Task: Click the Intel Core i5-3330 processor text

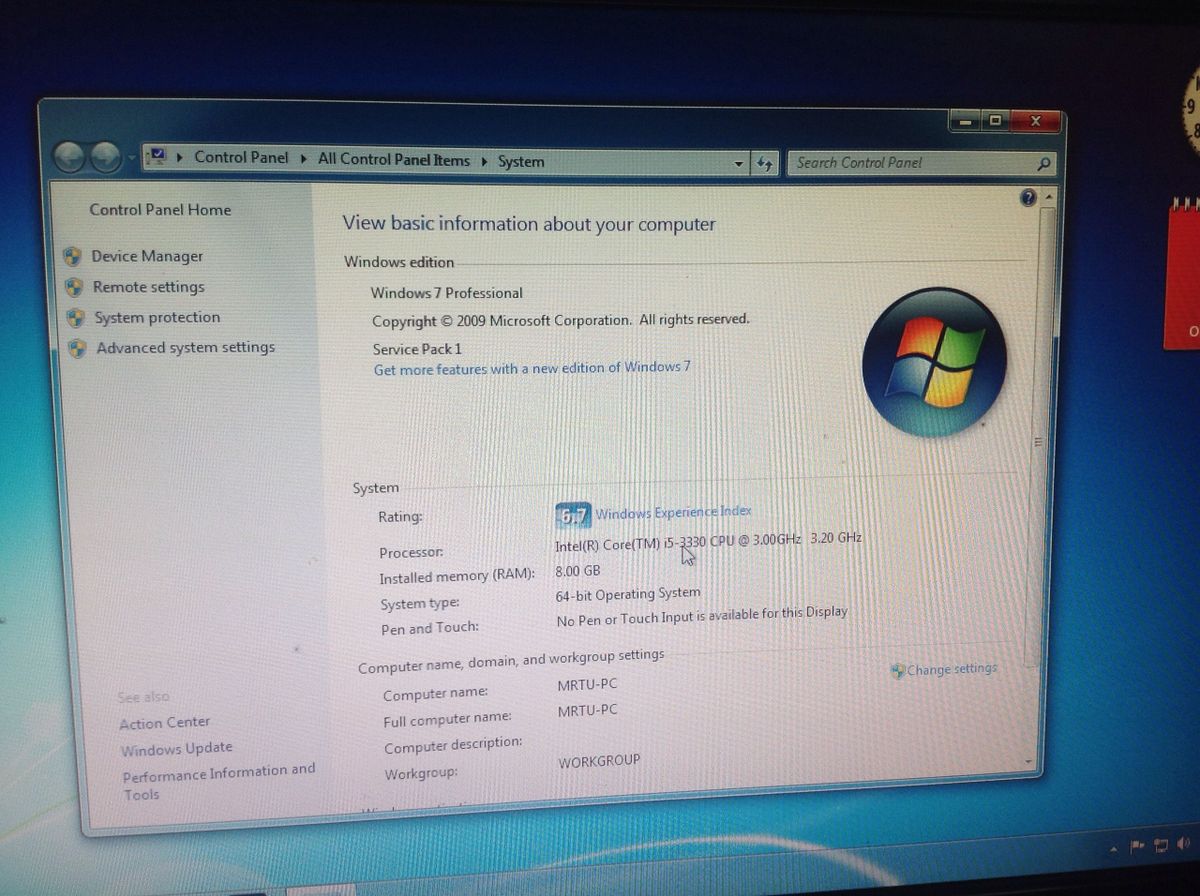Action: [708, 541]
